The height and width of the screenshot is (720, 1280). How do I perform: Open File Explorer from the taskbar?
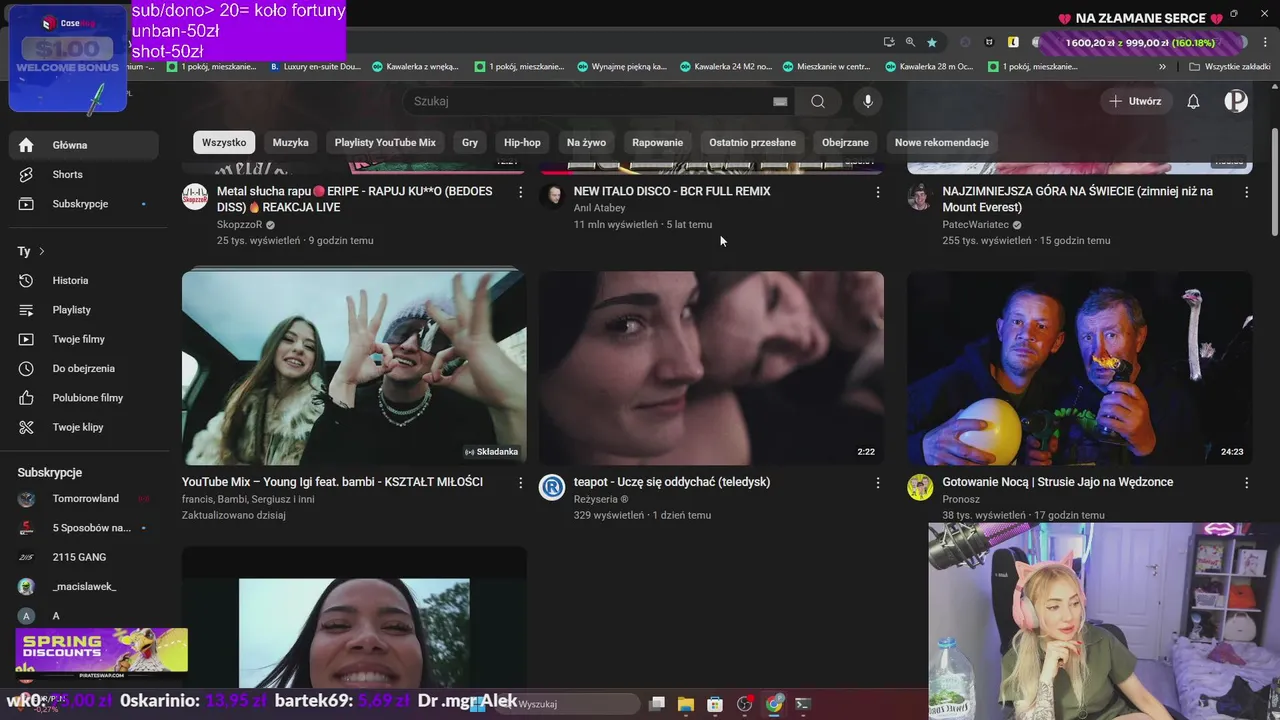686,704
